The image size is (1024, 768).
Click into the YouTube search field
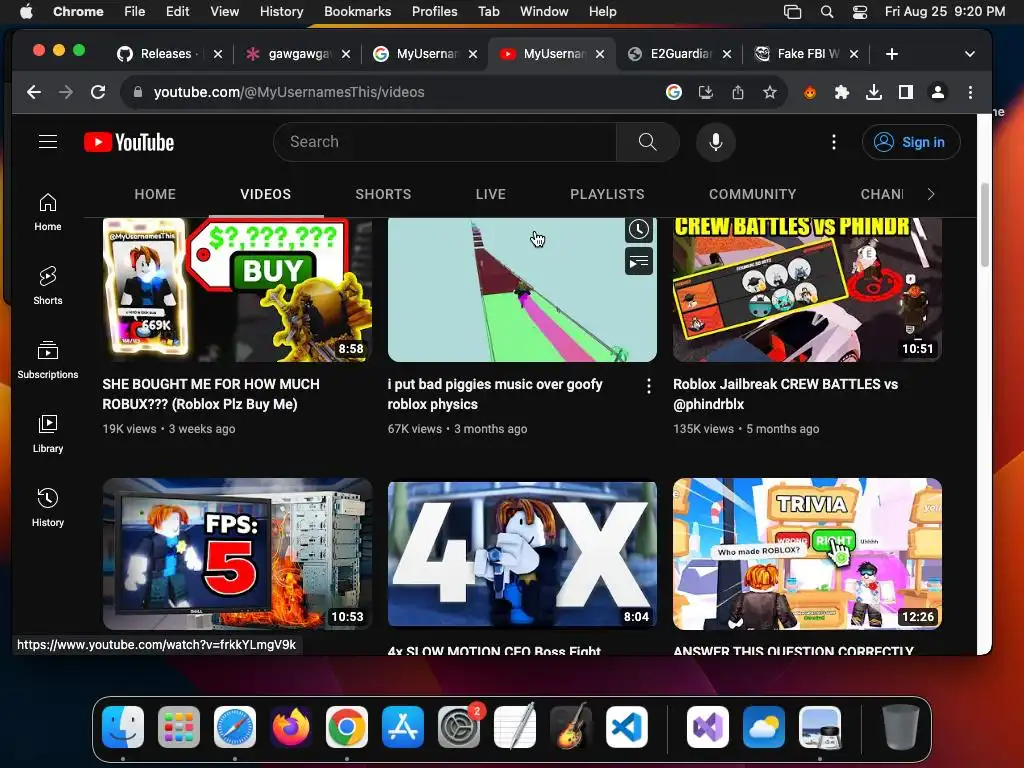(445, 142)
